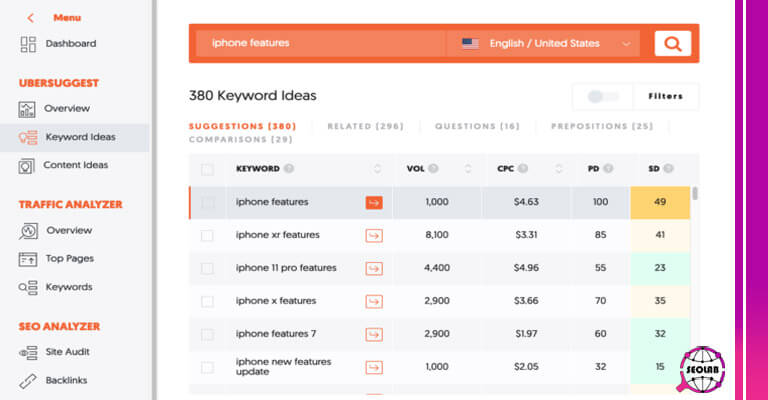768x400 pixels.
Task: Open Top Pages link
Action: point(70,259)
